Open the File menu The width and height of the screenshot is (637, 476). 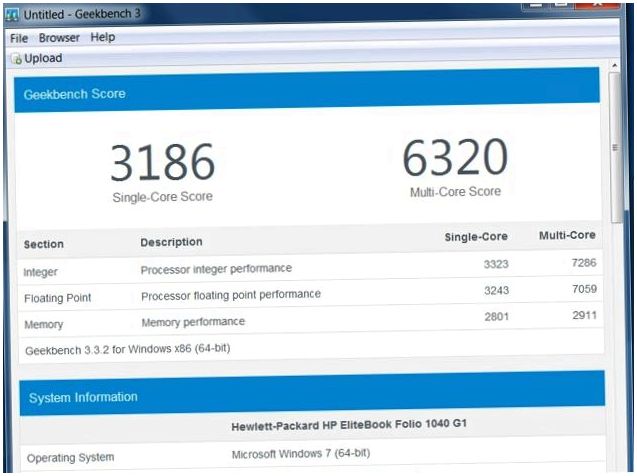(19, 38)
